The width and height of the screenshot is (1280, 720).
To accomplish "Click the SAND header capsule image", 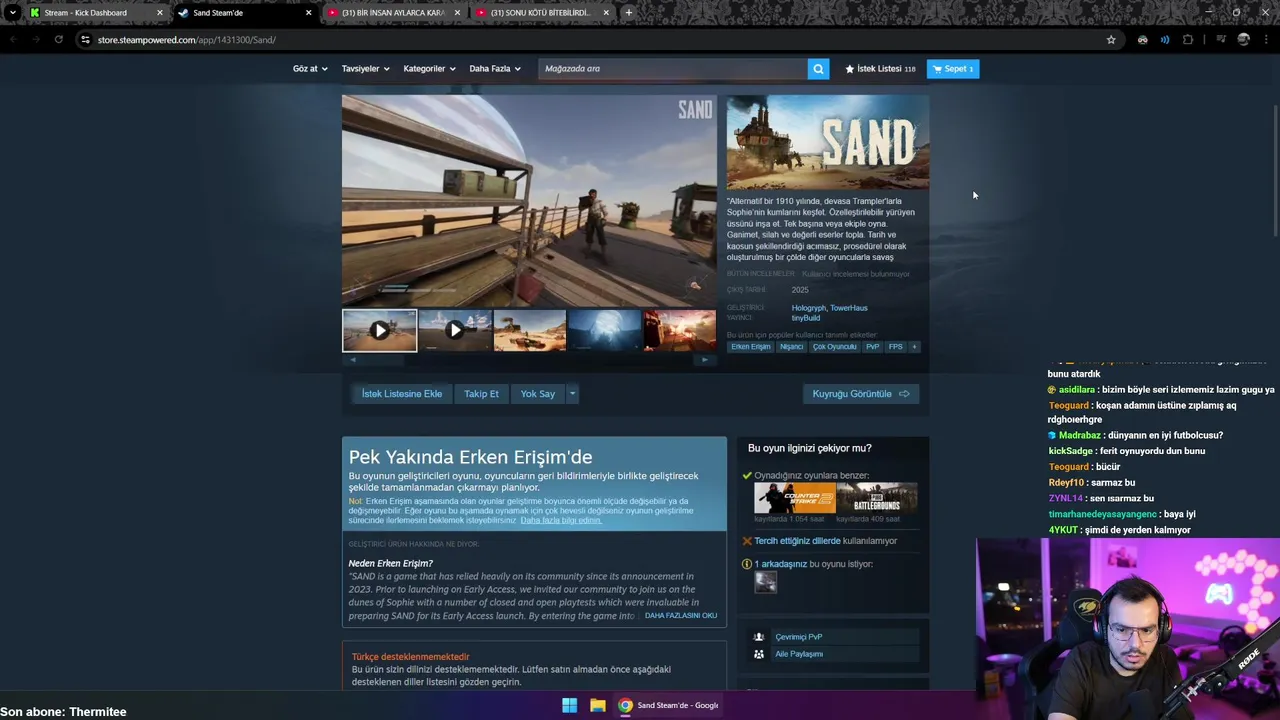I will coord(828,142).
